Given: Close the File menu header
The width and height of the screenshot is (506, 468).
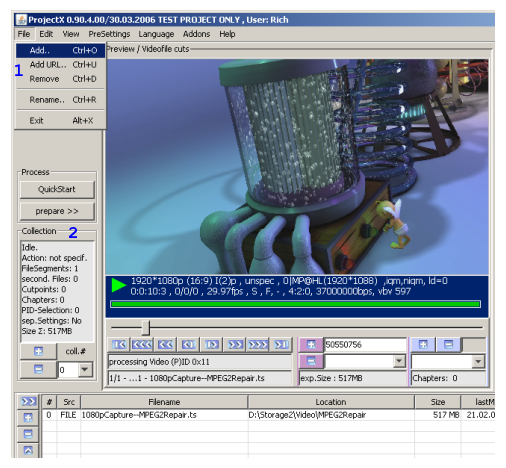Looking at the screenshot, I should click(24, 34).
